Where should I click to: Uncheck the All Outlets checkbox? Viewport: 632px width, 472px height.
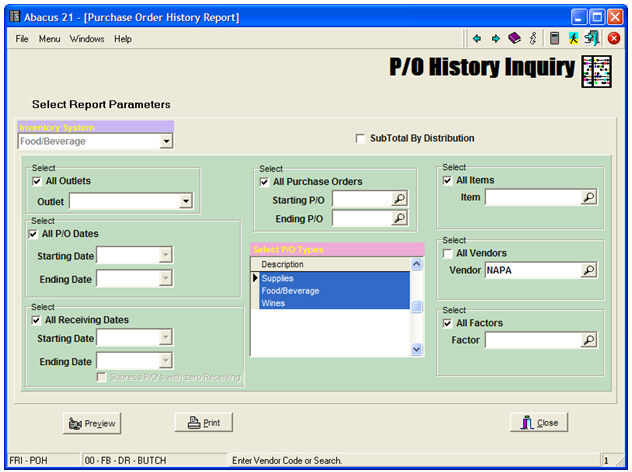click(37, 181)
